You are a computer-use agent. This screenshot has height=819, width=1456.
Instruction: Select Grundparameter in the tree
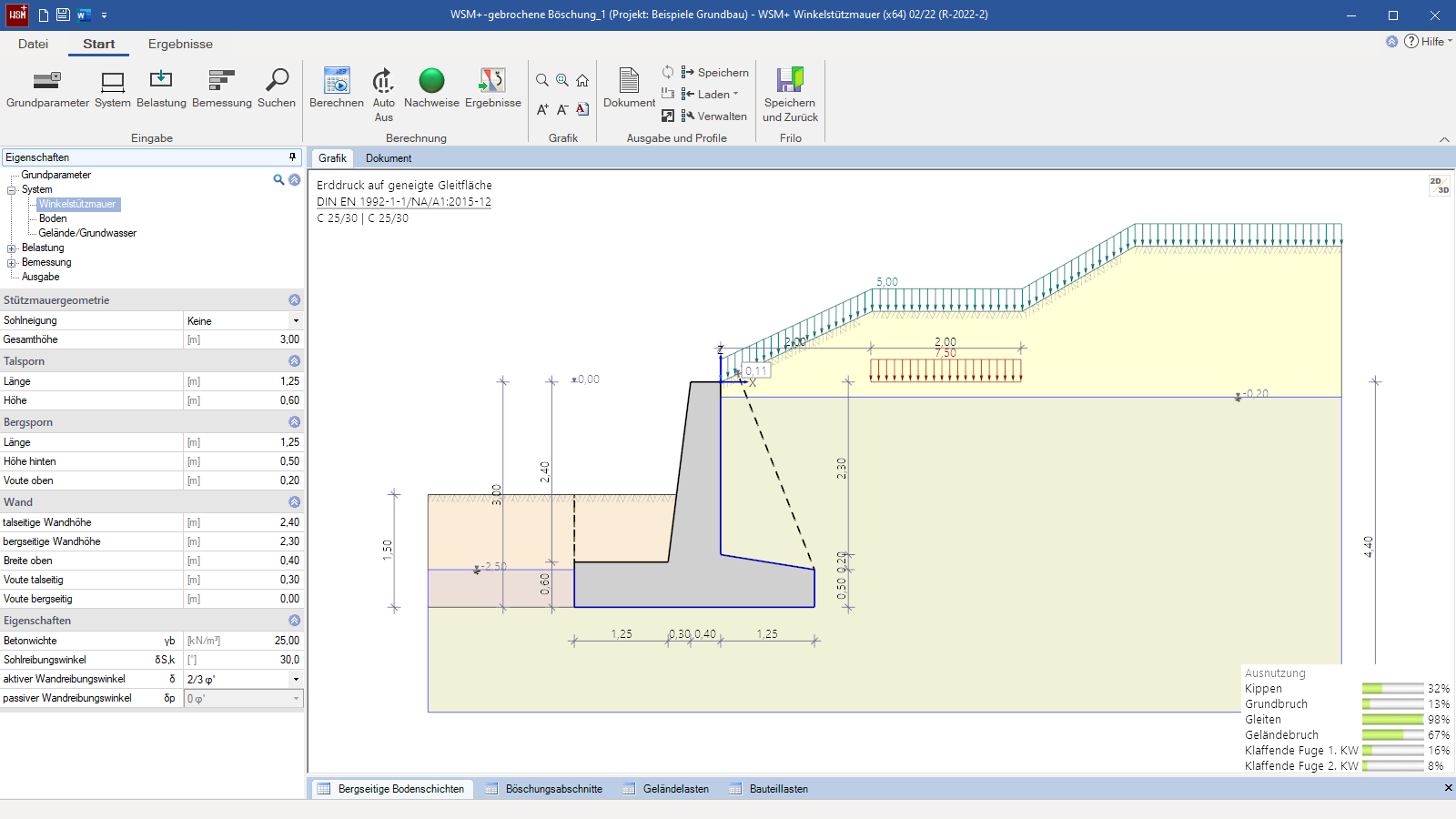(x=56, y=175)
